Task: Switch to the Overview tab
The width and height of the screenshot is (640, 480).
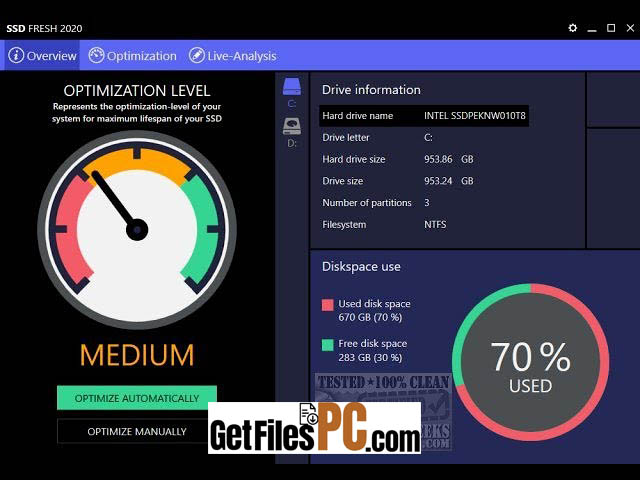Action: 42,56
